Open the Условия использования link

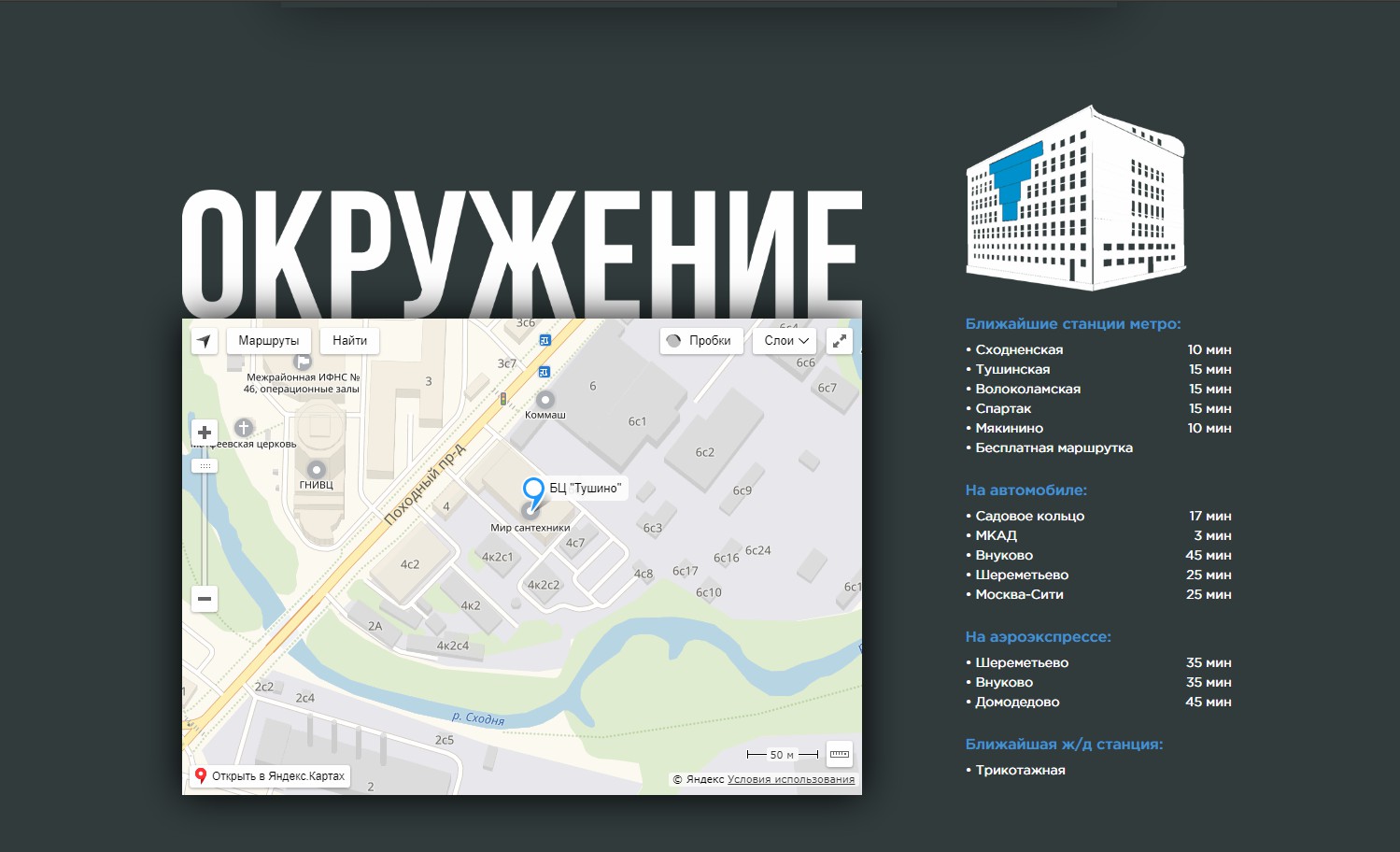pos(790,778)
